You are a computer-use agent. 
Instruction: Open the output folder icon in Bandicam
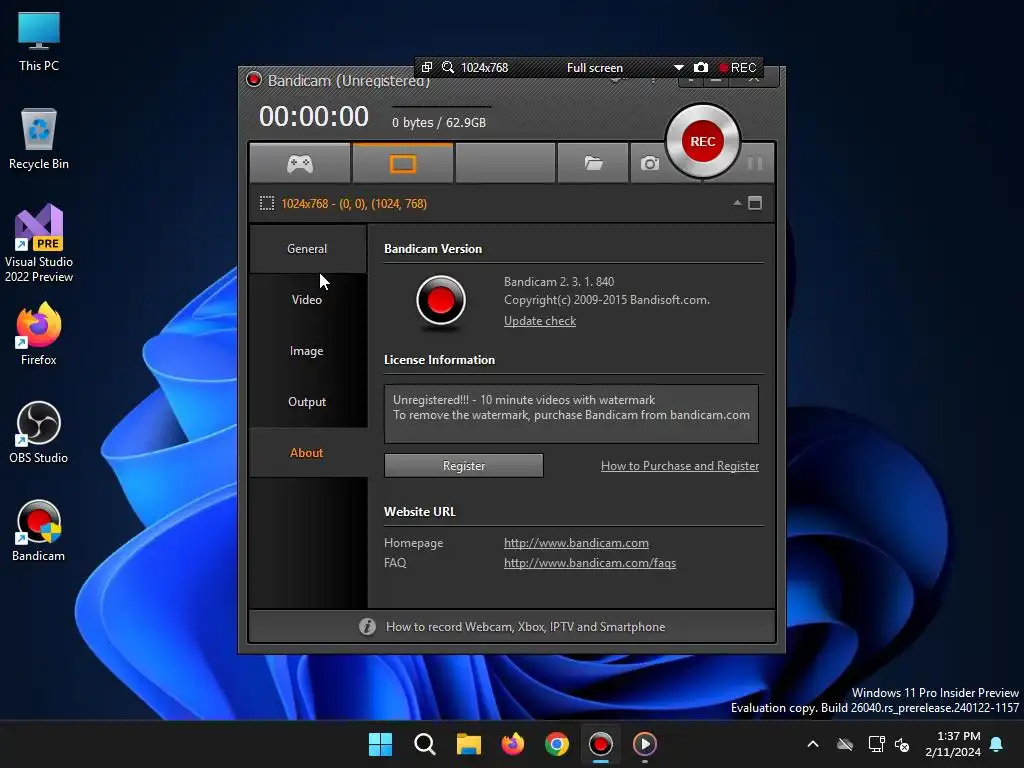[593, 163]
